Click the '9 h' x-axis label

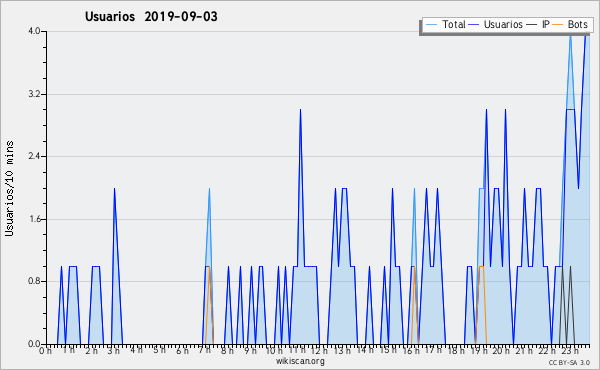(250, 350)
